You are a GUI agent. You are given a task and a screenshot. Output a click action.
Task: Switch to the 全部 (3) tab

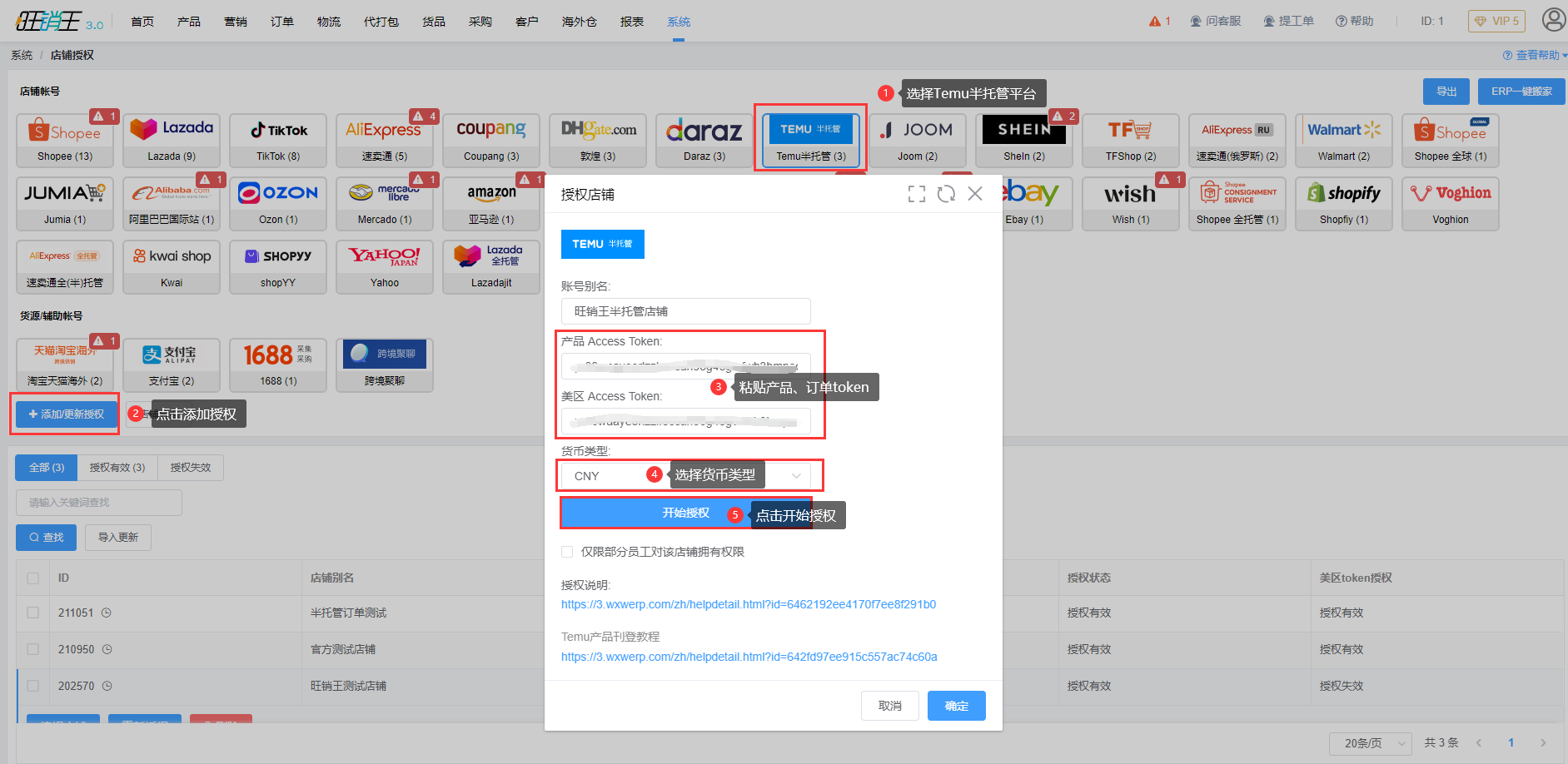pyautogui.click(x=47, y=468)
